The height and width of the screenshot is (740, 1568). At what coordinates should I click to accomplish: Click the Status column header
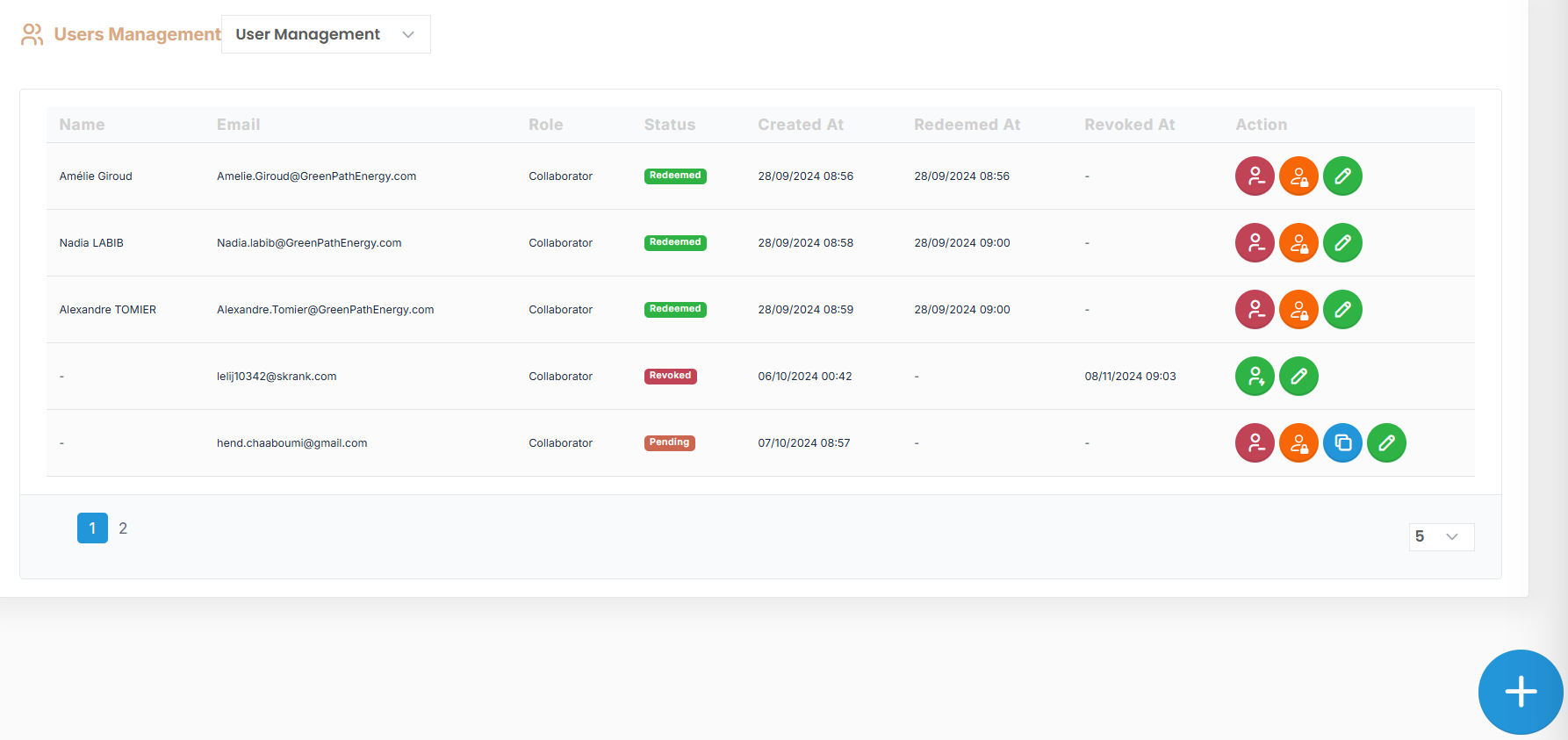point(669,125)
